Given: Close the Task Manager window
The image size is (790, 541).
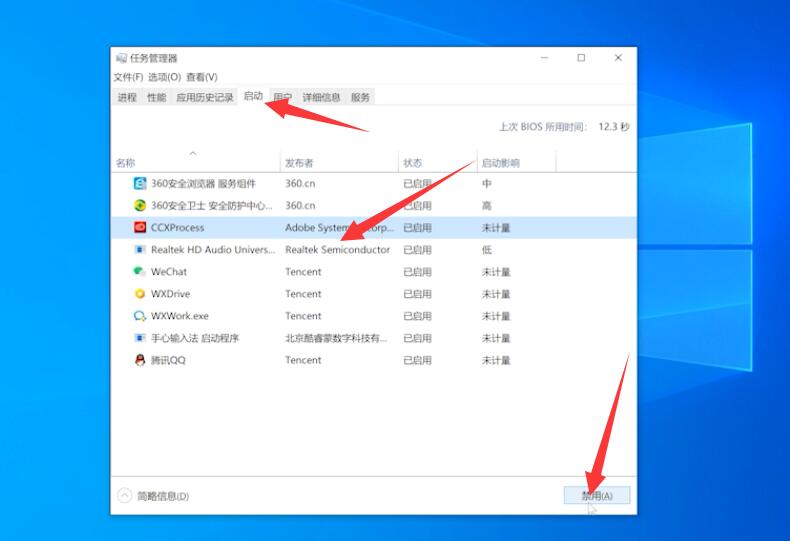Looking at the screenshot, I should tap(618, 58).
